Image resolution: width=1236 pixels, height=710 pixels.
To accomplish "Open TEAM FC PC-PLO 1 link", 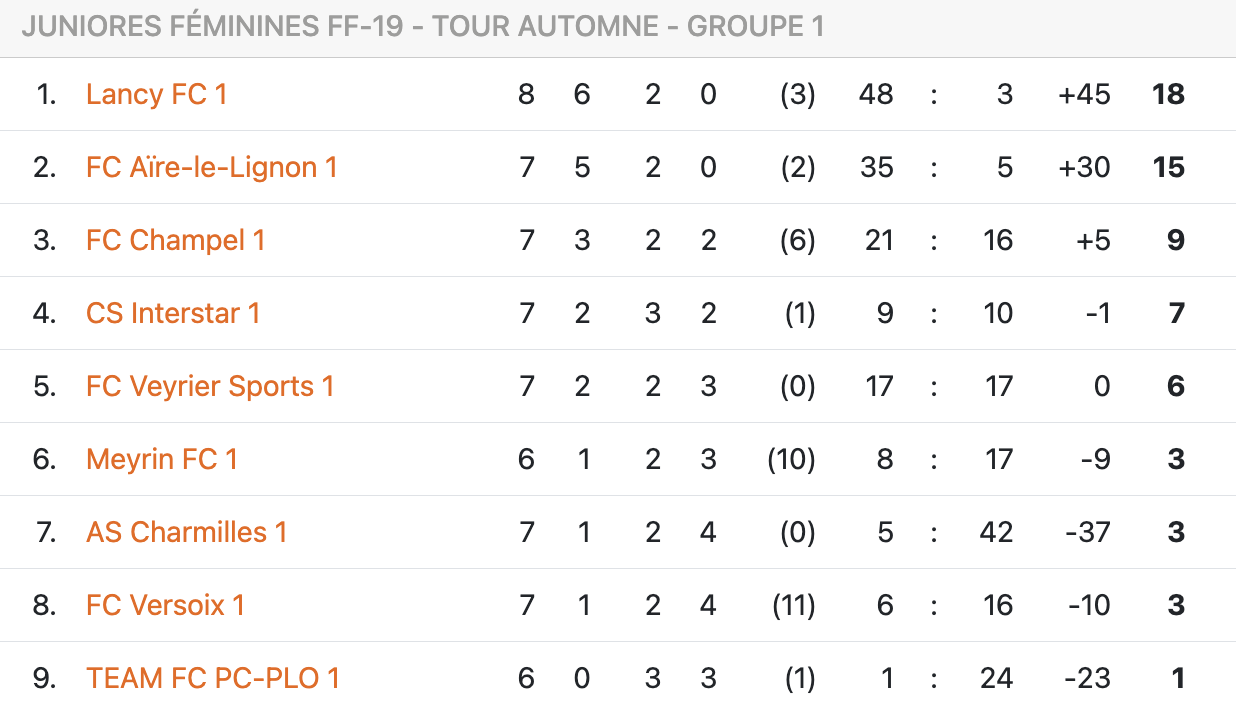I will (x=213, y=678).
